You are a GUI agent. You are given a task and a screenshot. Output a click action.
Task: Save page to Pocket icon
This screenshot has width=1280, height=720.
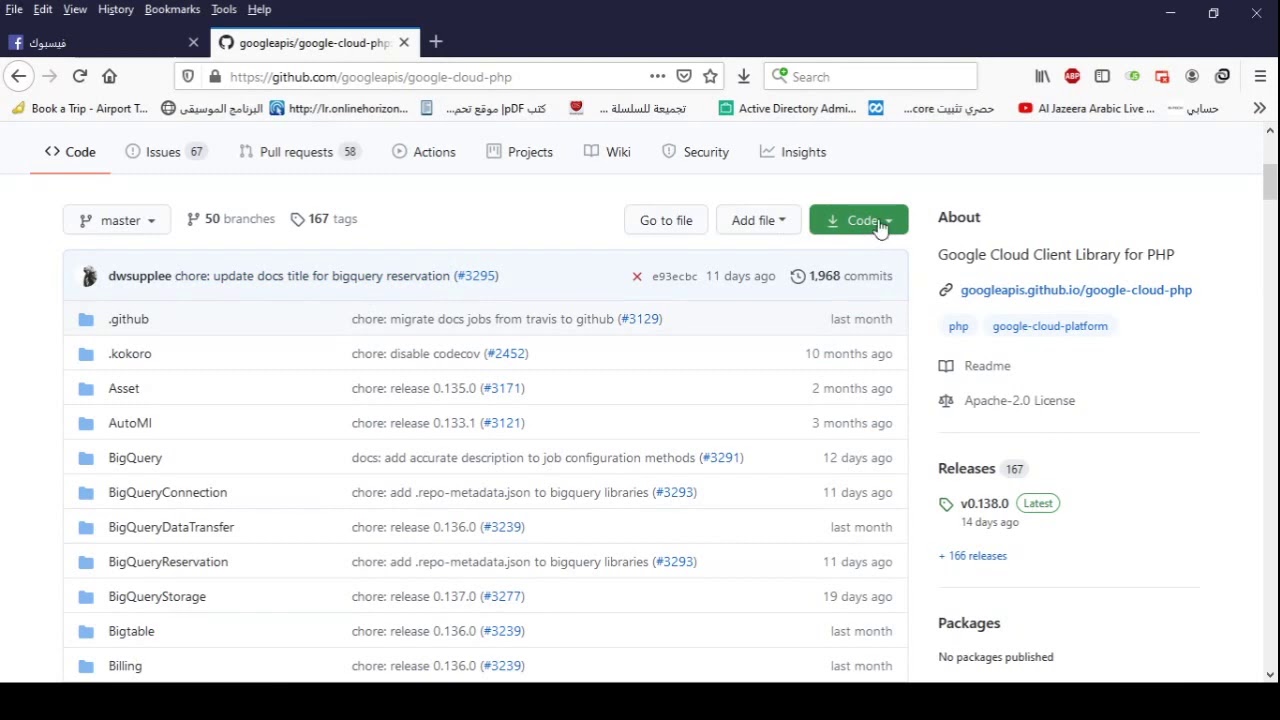[x=684, y=76]
